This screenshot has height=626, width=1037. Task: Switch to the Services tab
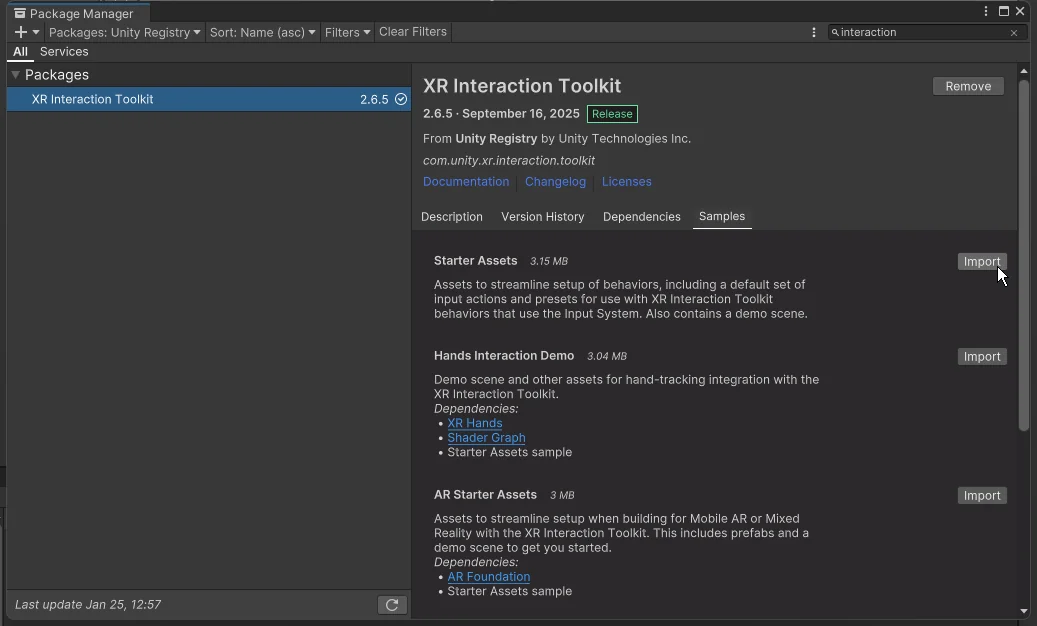click(64, 52)
